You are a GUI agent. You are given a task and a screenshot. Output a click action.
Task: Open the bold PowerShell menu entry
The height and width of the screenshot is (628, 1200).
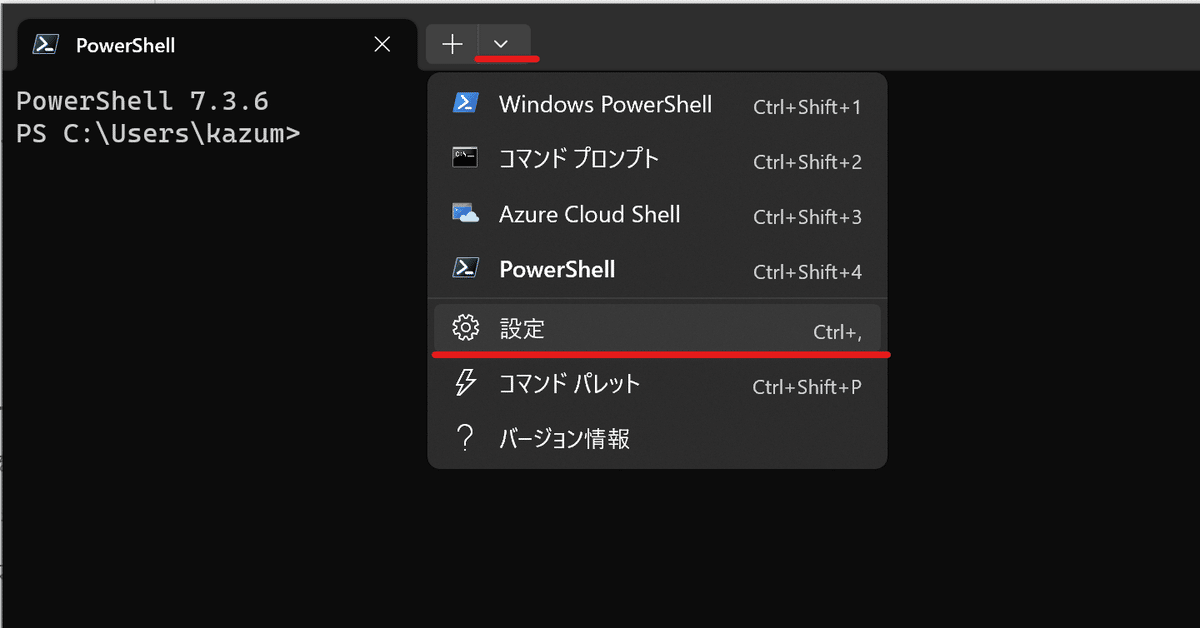pos(657,269)
